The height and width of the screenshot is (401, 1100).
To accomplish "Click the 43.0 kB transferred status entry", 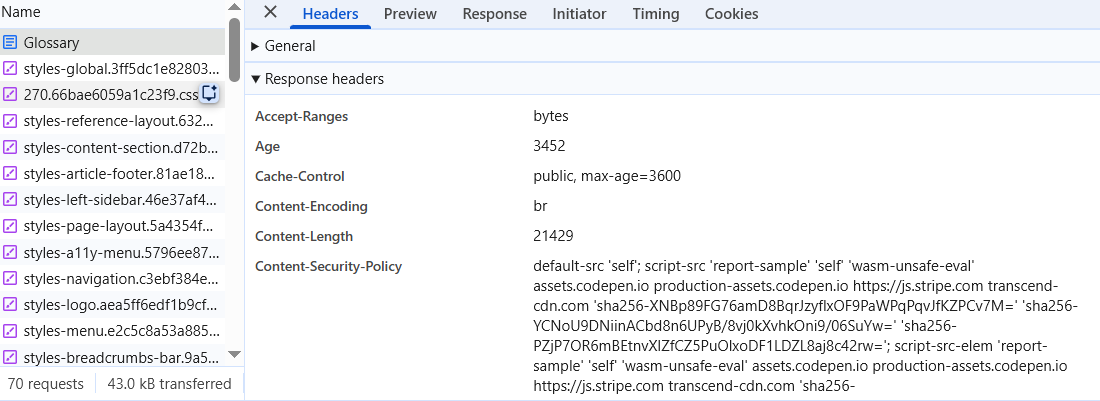I will coord(169,384).
